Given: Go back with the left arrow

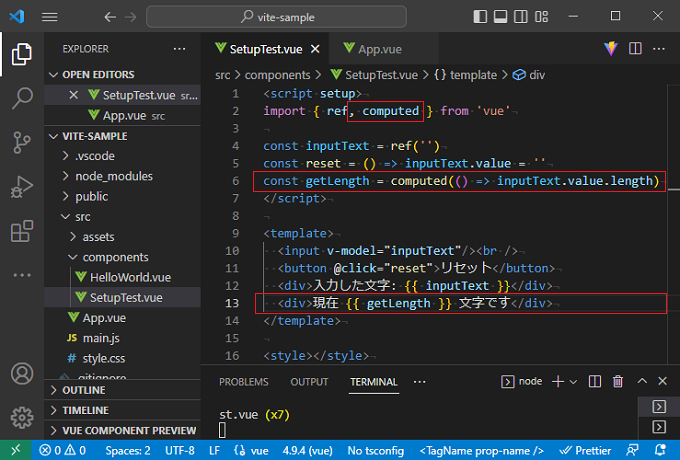Looking at the screenshot, I should click(x=110, y=17).
